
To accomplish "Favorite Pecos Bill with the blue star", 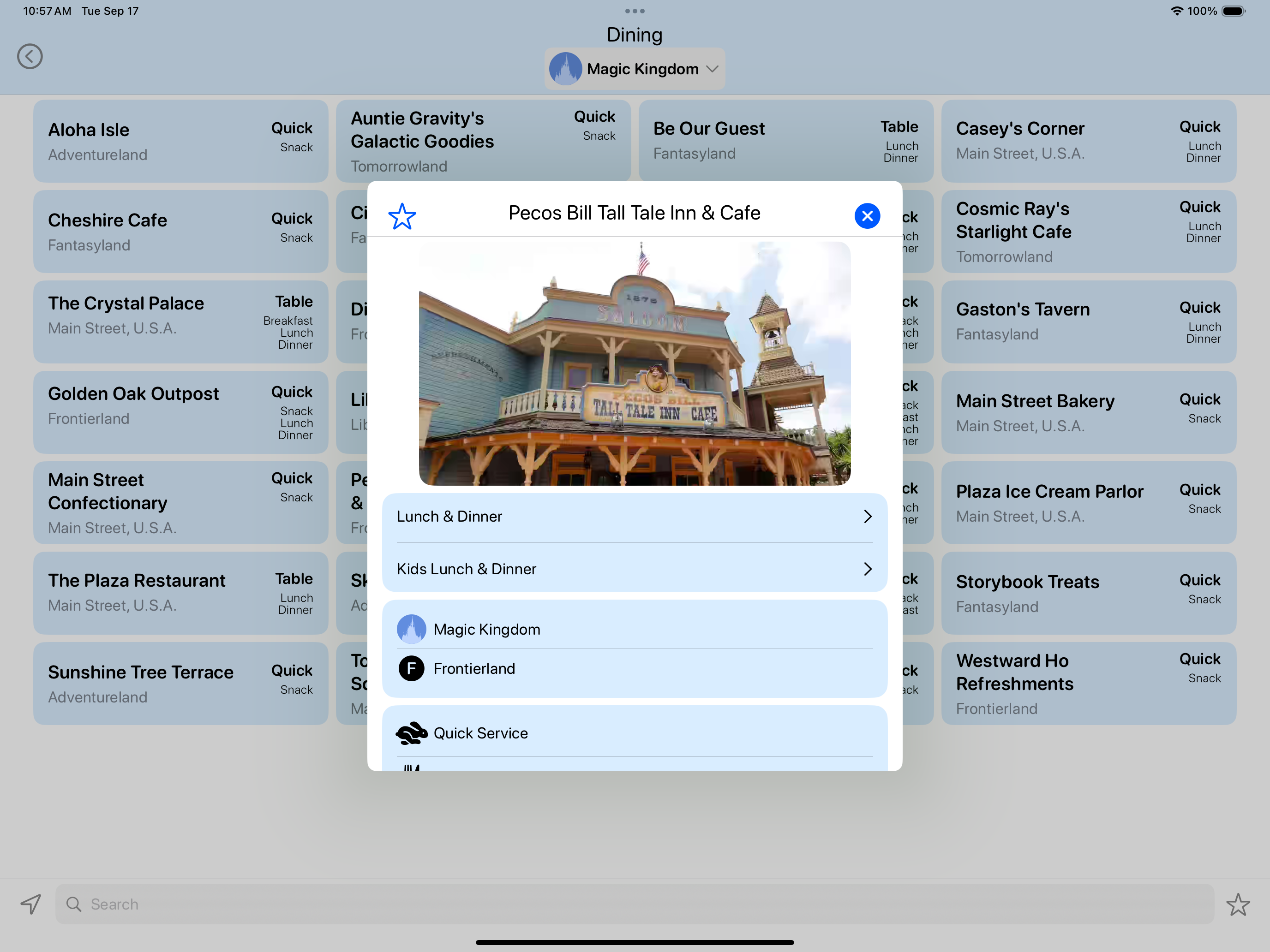I will (x=402, y=216).
